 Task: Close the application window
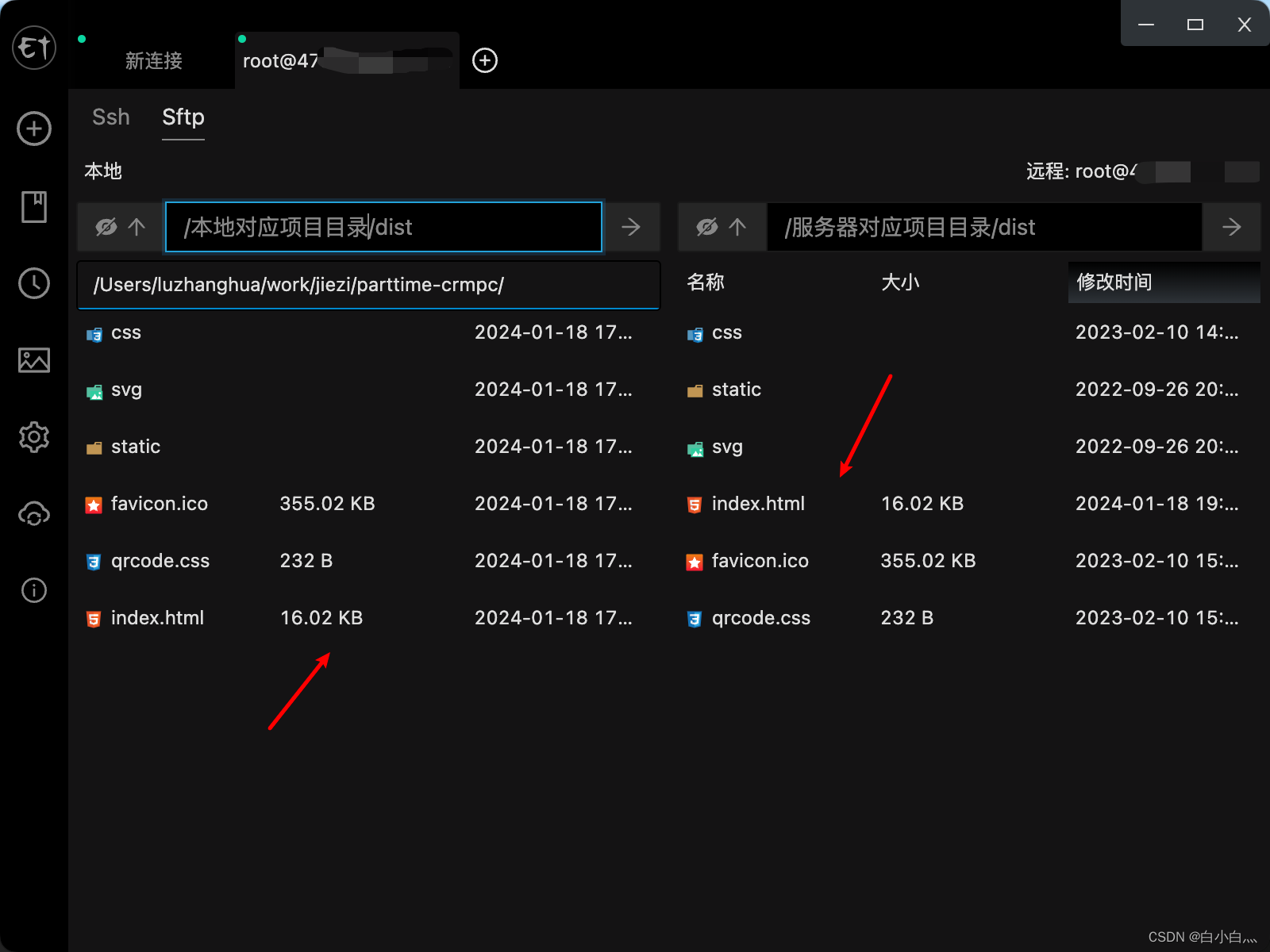[1245, 25]
